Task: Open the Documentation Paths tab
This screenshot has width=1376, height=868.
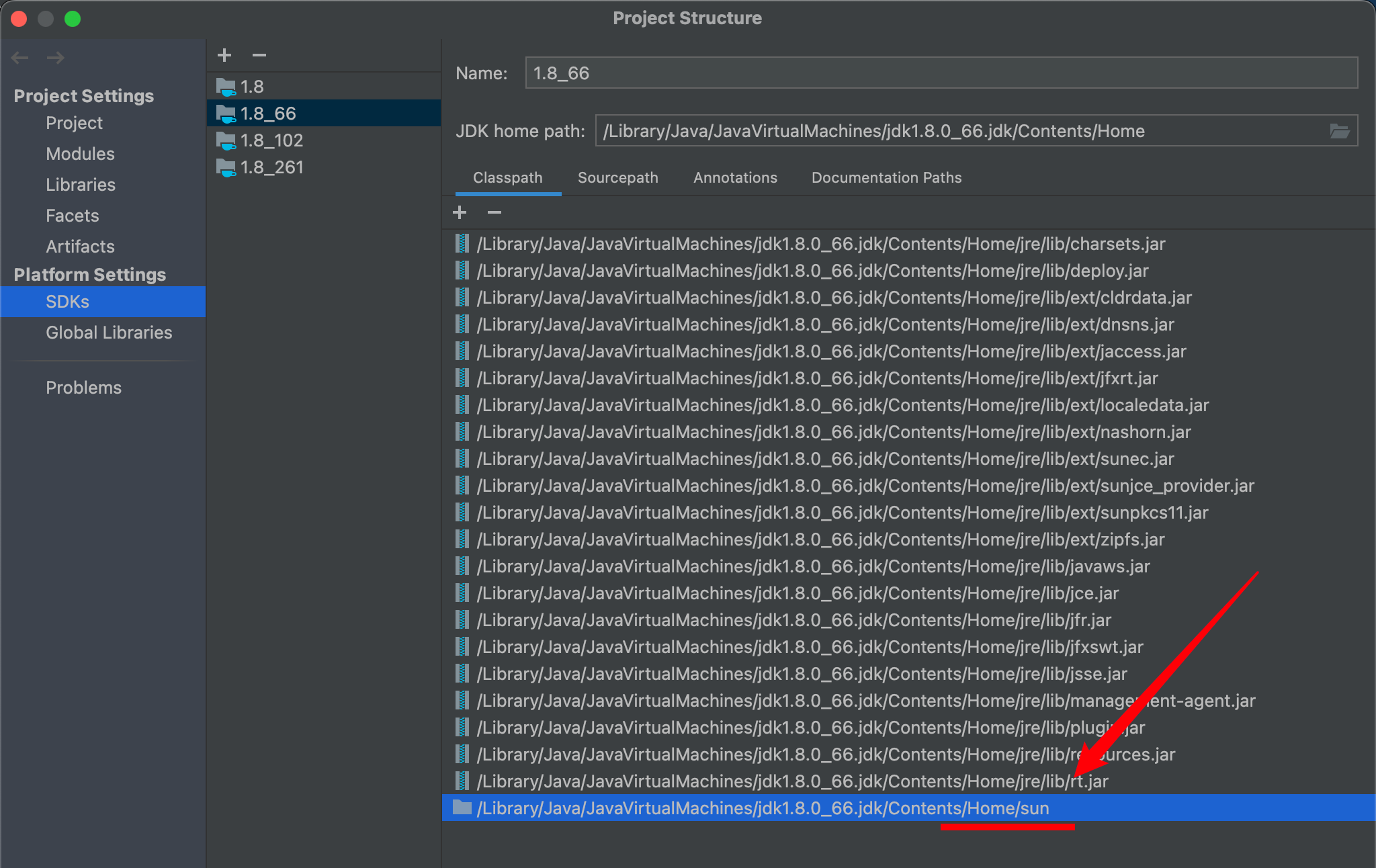Action: [886, 177]
